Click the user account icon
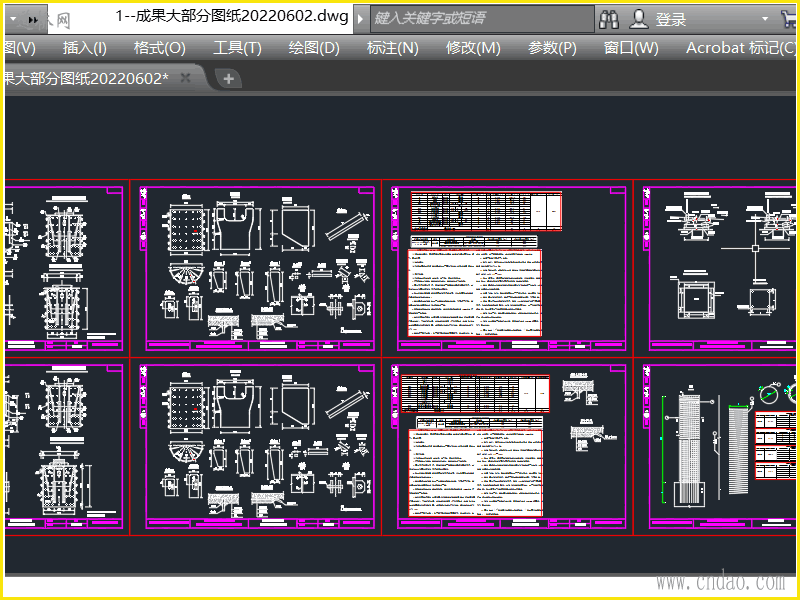Screen dimensions: 800x600 click(638, 19)
